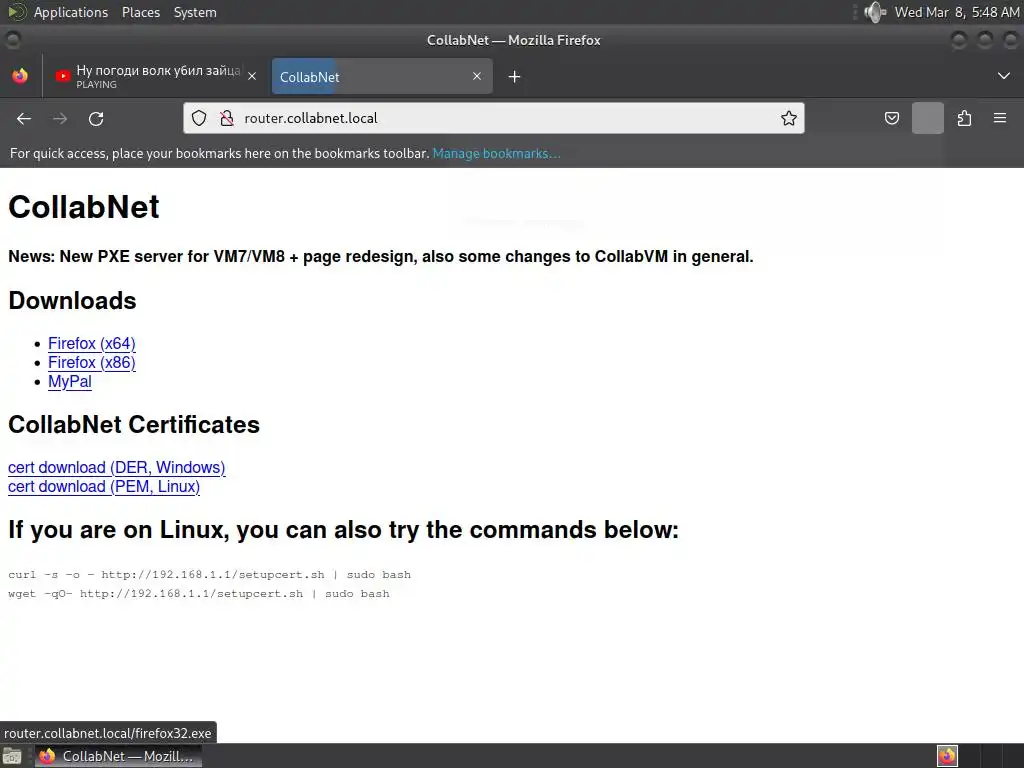Screen dimensions: 1024x768
Task: Go back with the back arrow button
Action: click(x=24, y=118)
